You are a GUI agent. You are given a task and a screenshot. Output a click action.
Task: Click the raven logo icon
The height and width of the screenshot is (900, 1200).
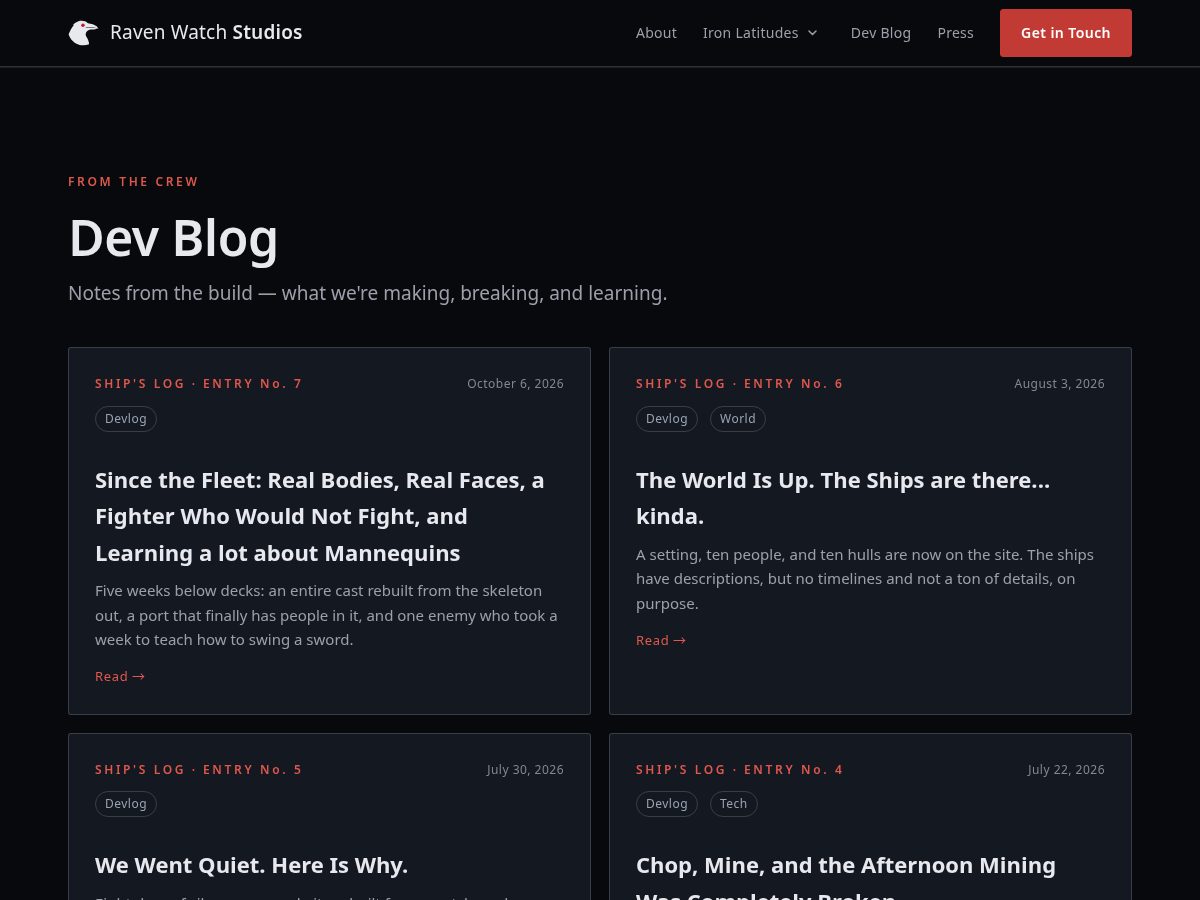(x=83, y=33)
